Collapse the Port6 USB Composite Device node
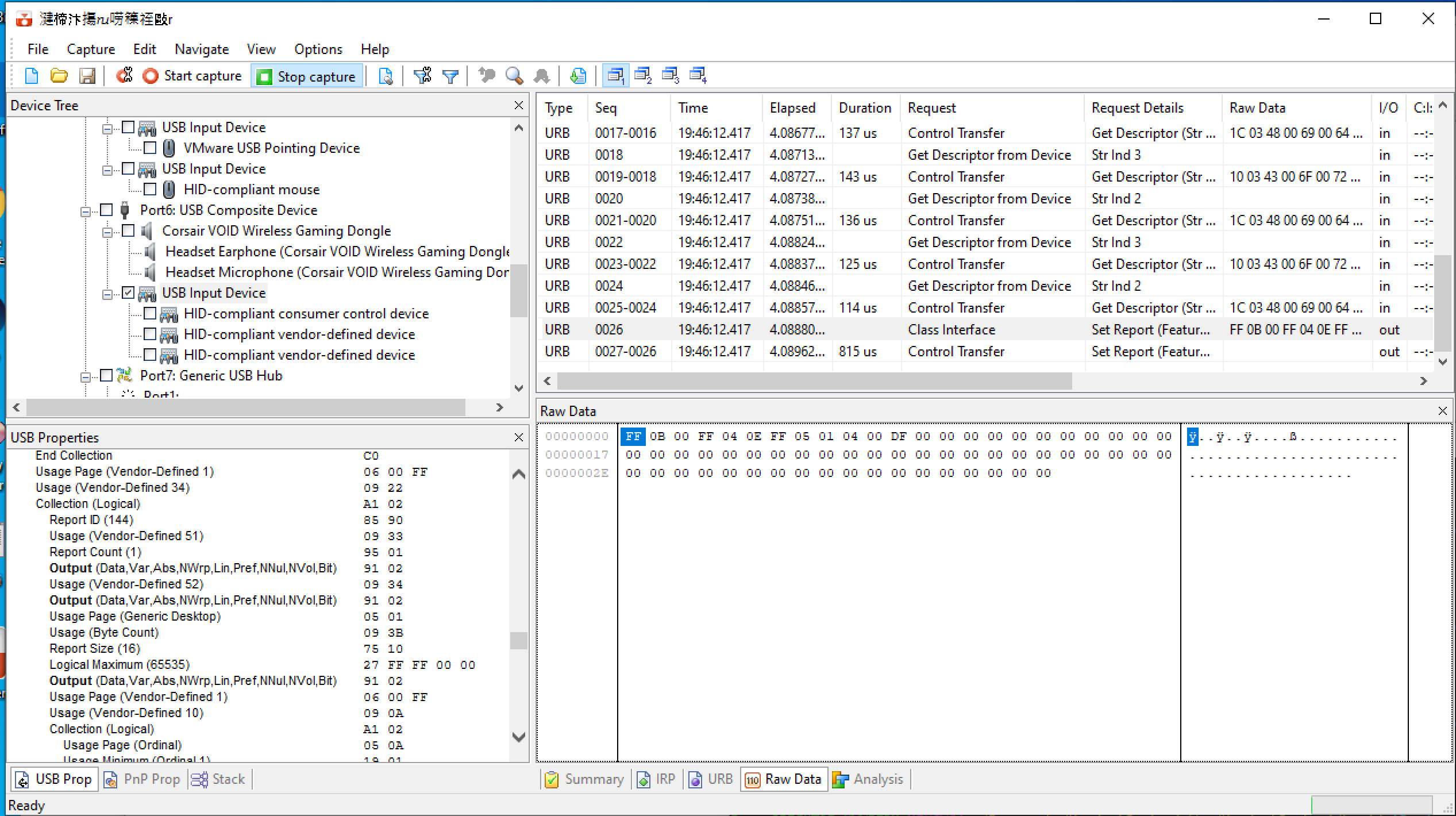This screenshot has width=1456, height=816. coord(86,211)
